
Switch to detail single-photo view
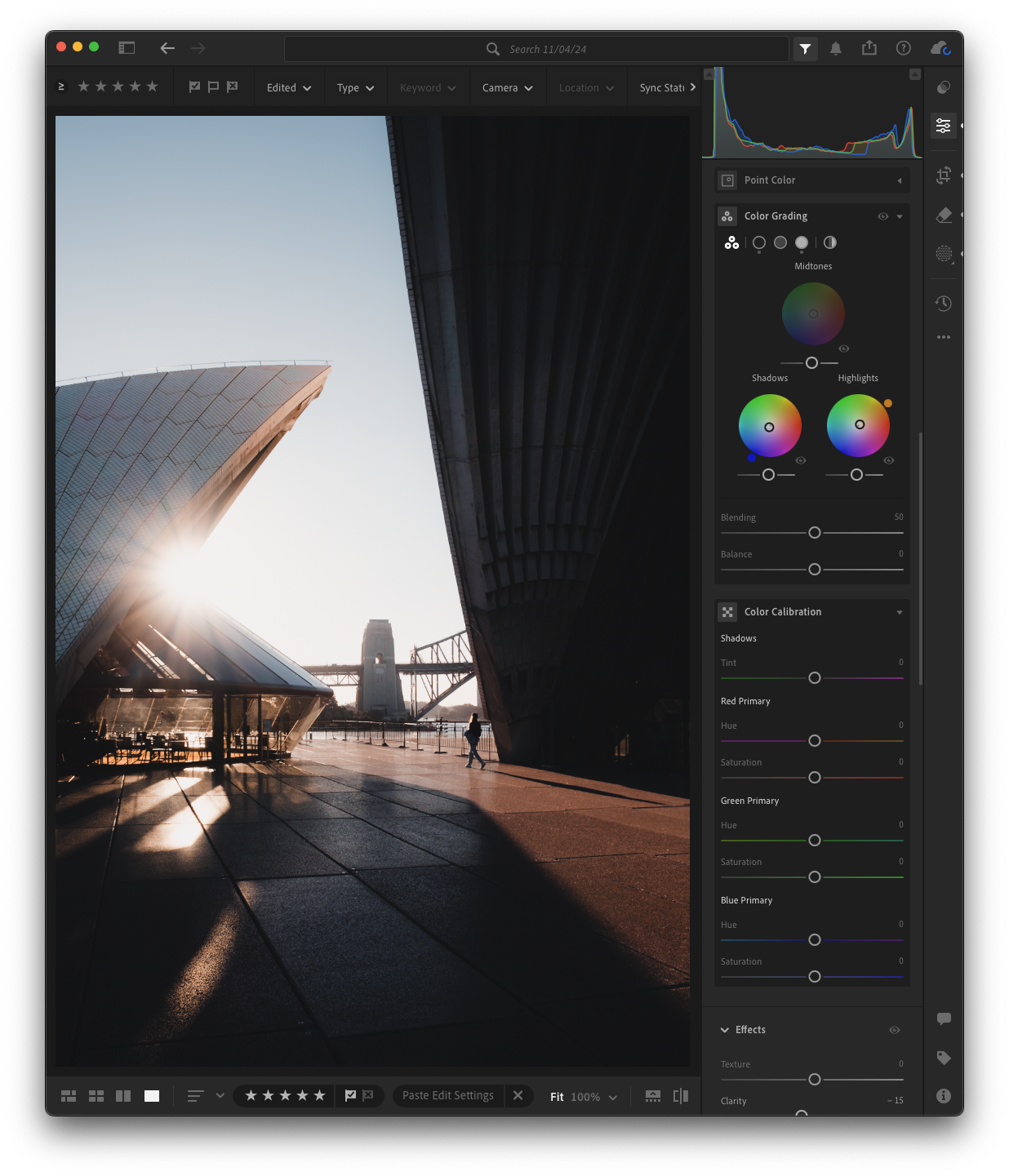tap(152, 1096)
